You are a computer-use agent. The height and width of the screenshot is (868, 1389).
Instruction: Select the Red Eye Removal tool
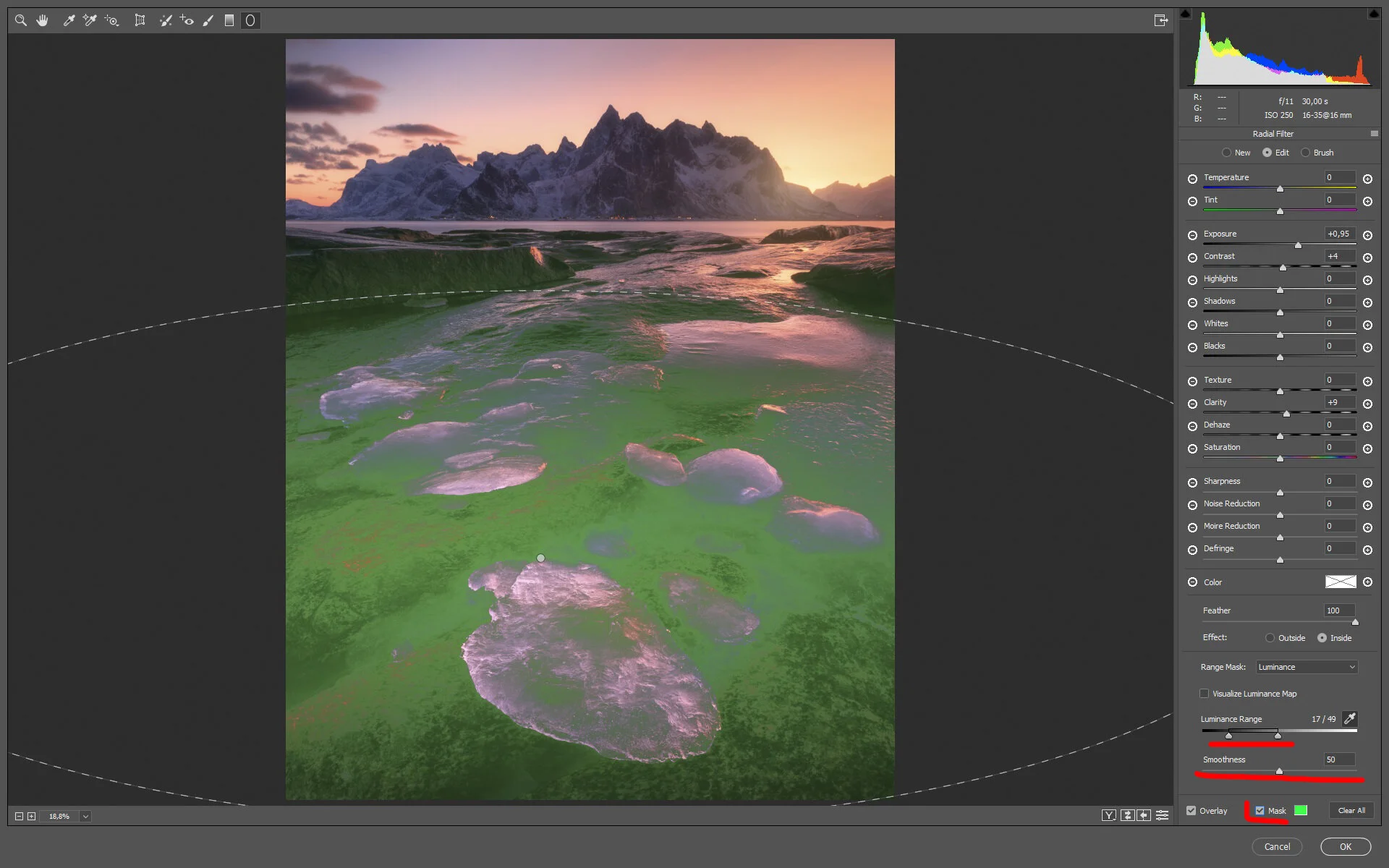(187, 20)
